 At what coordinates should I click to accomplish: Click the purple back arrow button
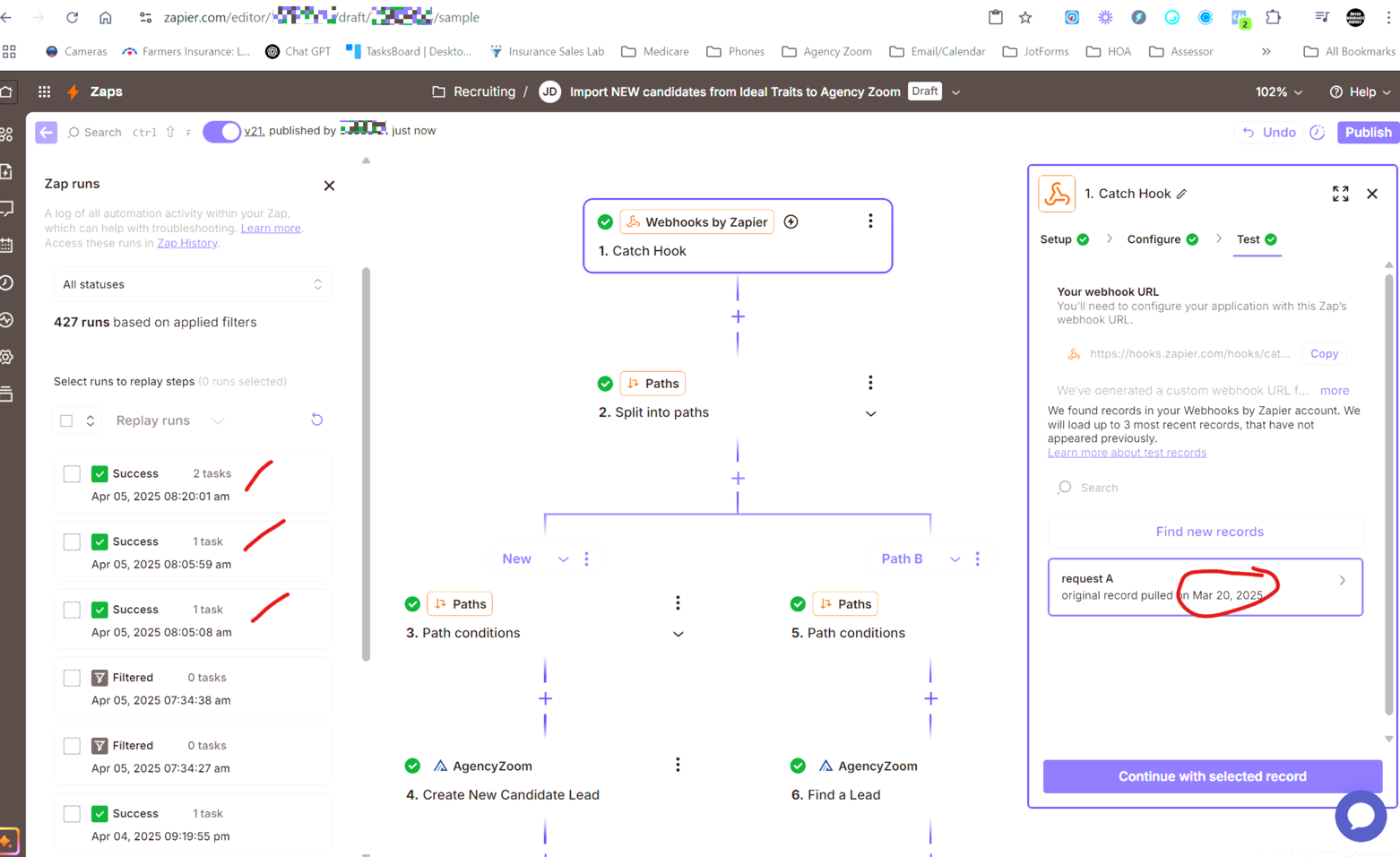[x=46, y=132]
